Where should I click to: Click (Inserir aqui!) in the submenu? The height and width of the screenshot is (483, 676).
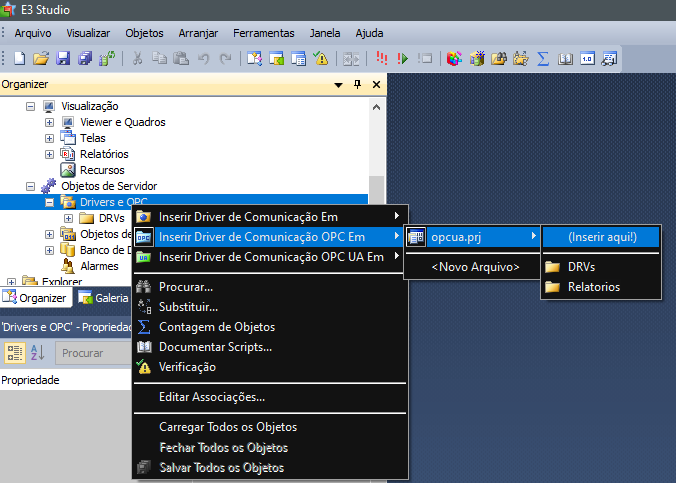601,237
